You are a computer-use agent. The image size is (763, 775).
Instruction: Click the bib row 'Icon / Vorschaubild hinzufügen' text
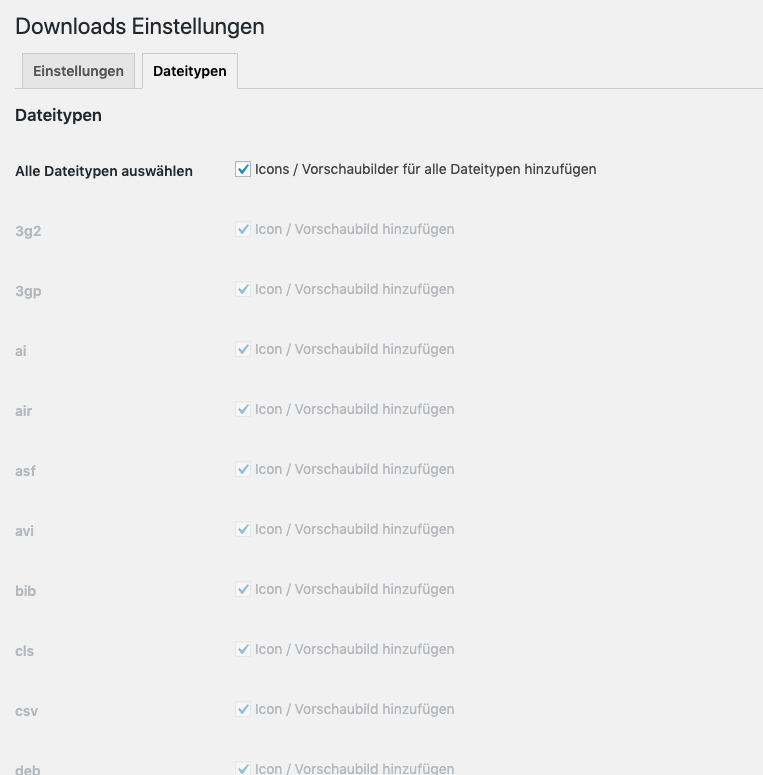pyautogui.click(x=354, y=590)
